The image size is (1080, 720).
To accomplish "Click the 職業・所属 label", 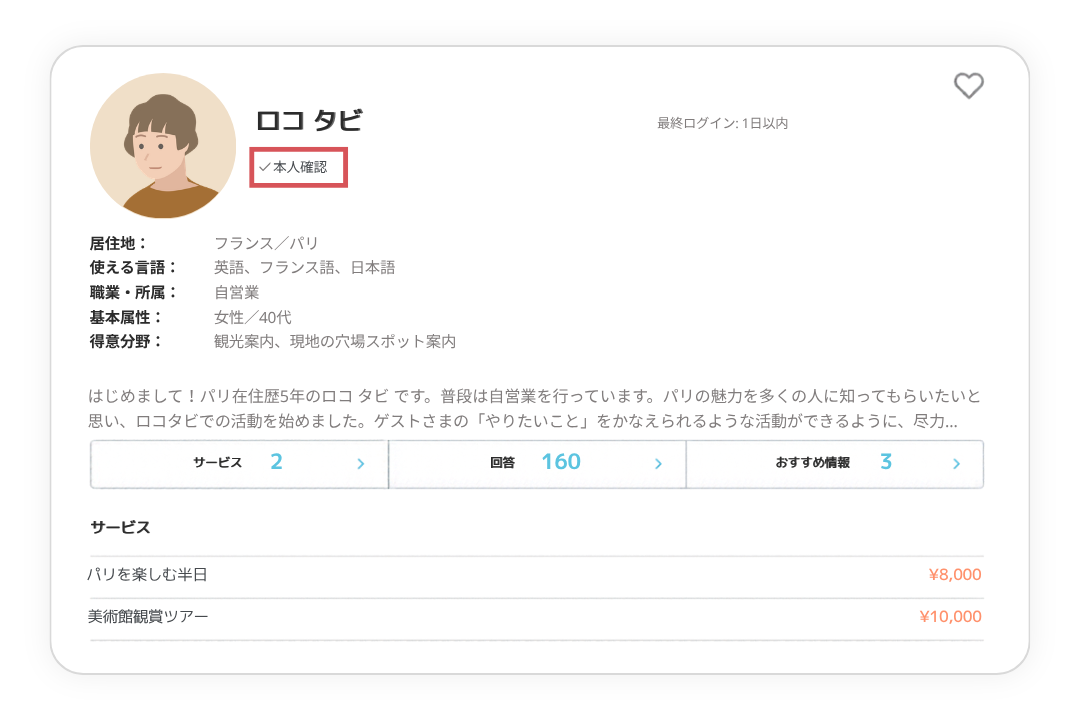I will [x=134, y=292].
